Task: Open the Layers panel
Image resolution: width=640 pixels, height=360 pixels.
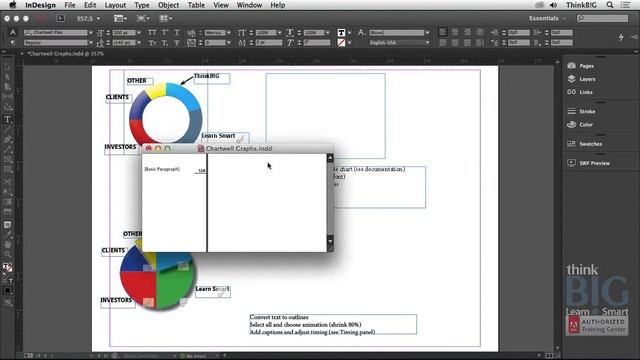Action: tap(582, 79)
